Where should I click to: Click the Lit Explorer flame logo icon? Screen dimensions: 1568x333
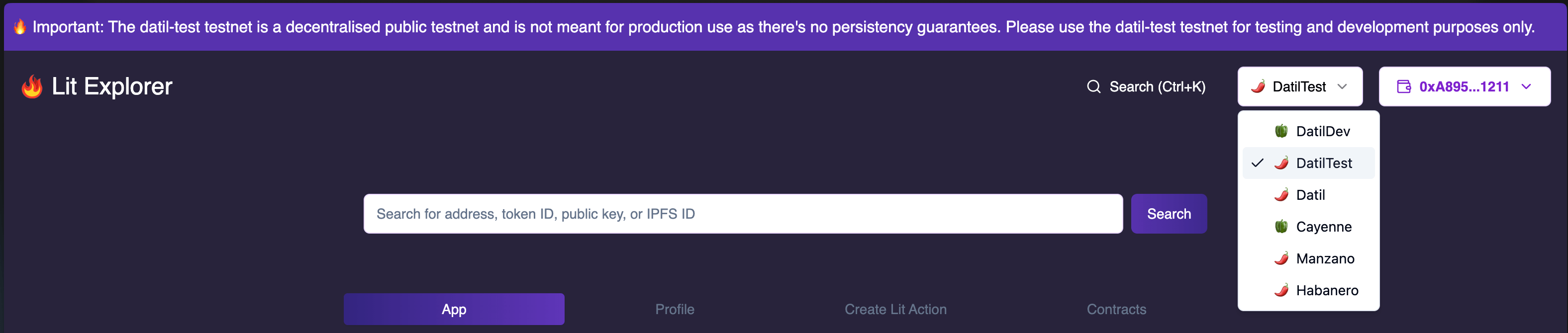(32, 87)
